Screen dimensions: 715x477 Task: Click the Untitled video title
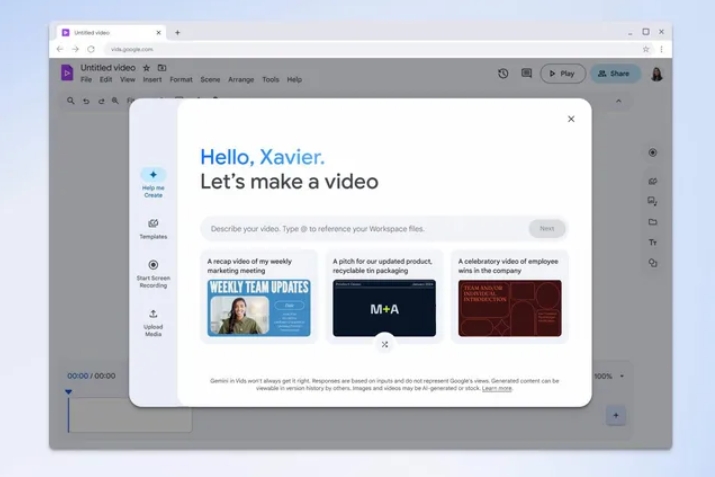point(108,67)
